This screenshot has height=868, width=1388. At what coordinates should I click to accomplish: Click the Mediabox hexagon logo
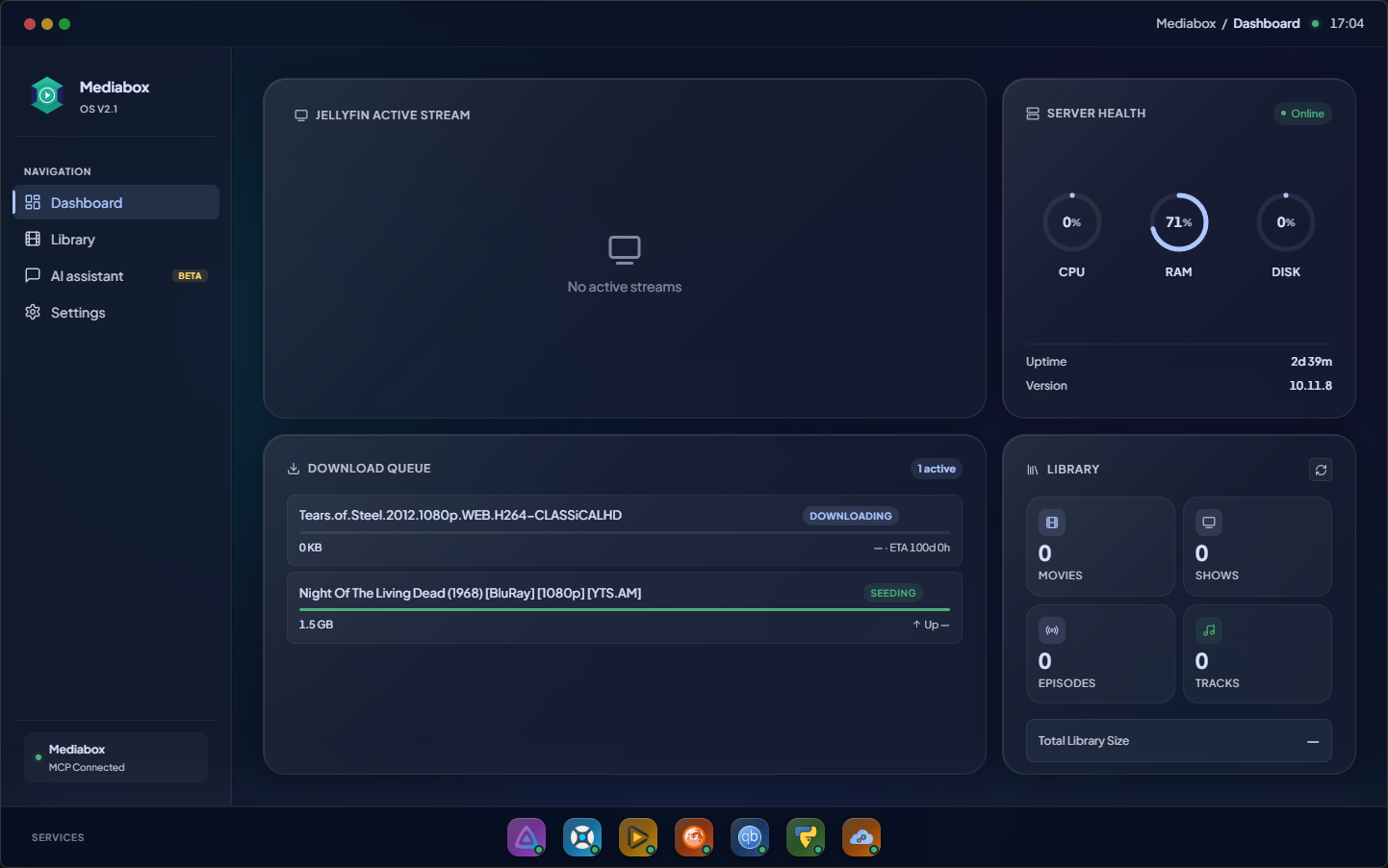pos(47,95)
